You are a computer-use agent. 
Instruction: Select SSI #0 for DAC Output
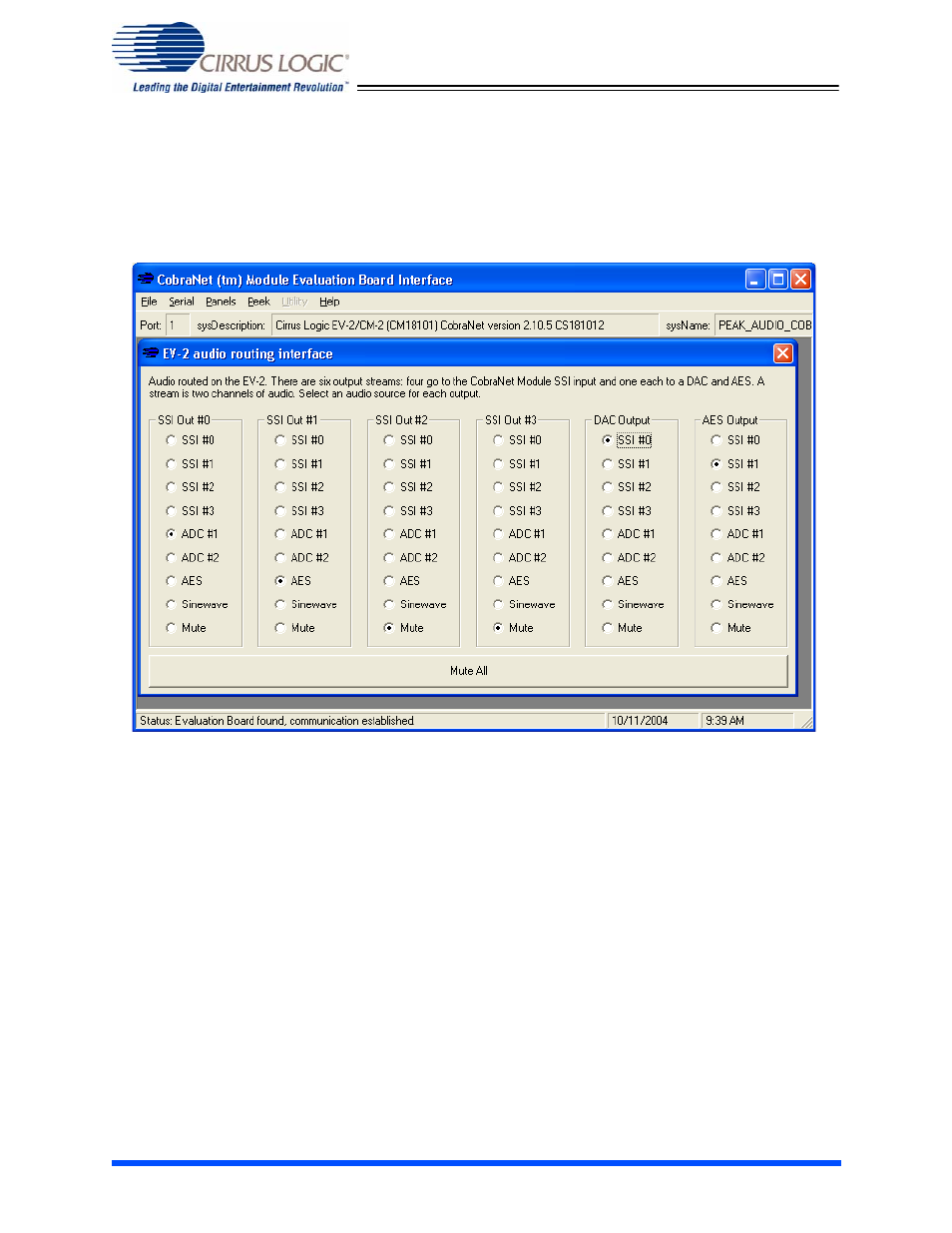point(627,440)
